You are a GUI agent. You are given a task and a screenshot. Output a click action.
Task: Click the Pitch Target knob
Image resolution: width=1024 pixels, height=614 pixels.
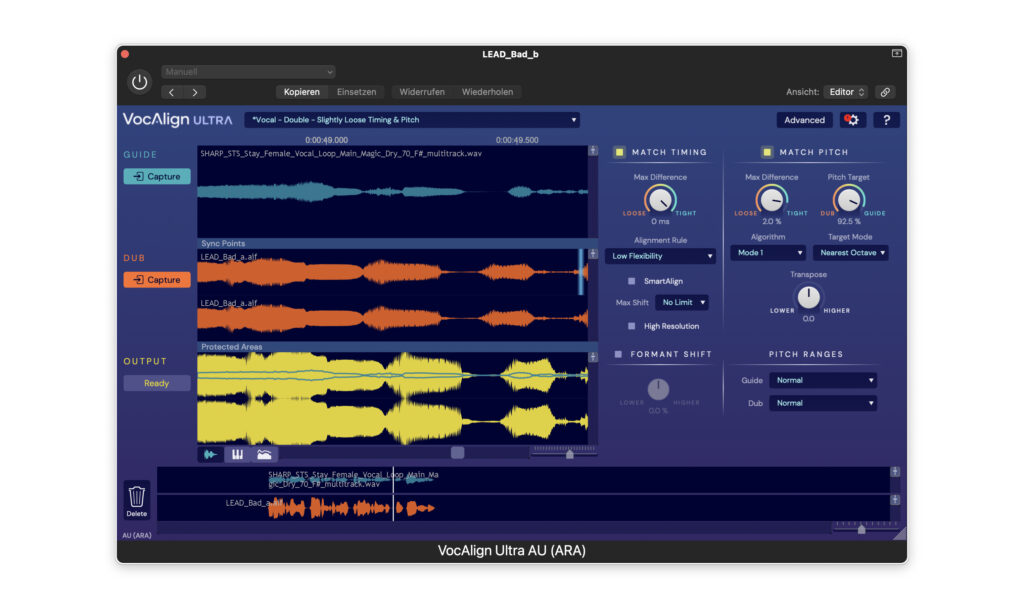point(848,200)
